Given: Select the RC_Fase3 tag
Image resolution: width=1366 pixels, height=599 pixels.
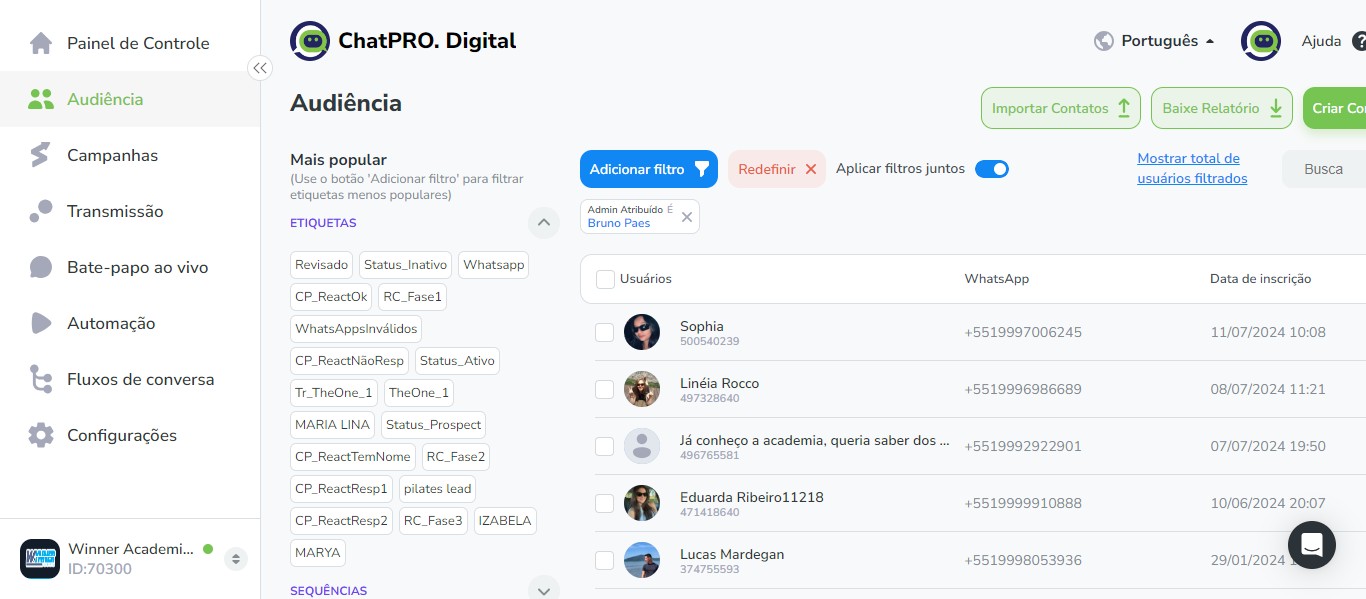Looking at the screenshot, I should [433, 521].
